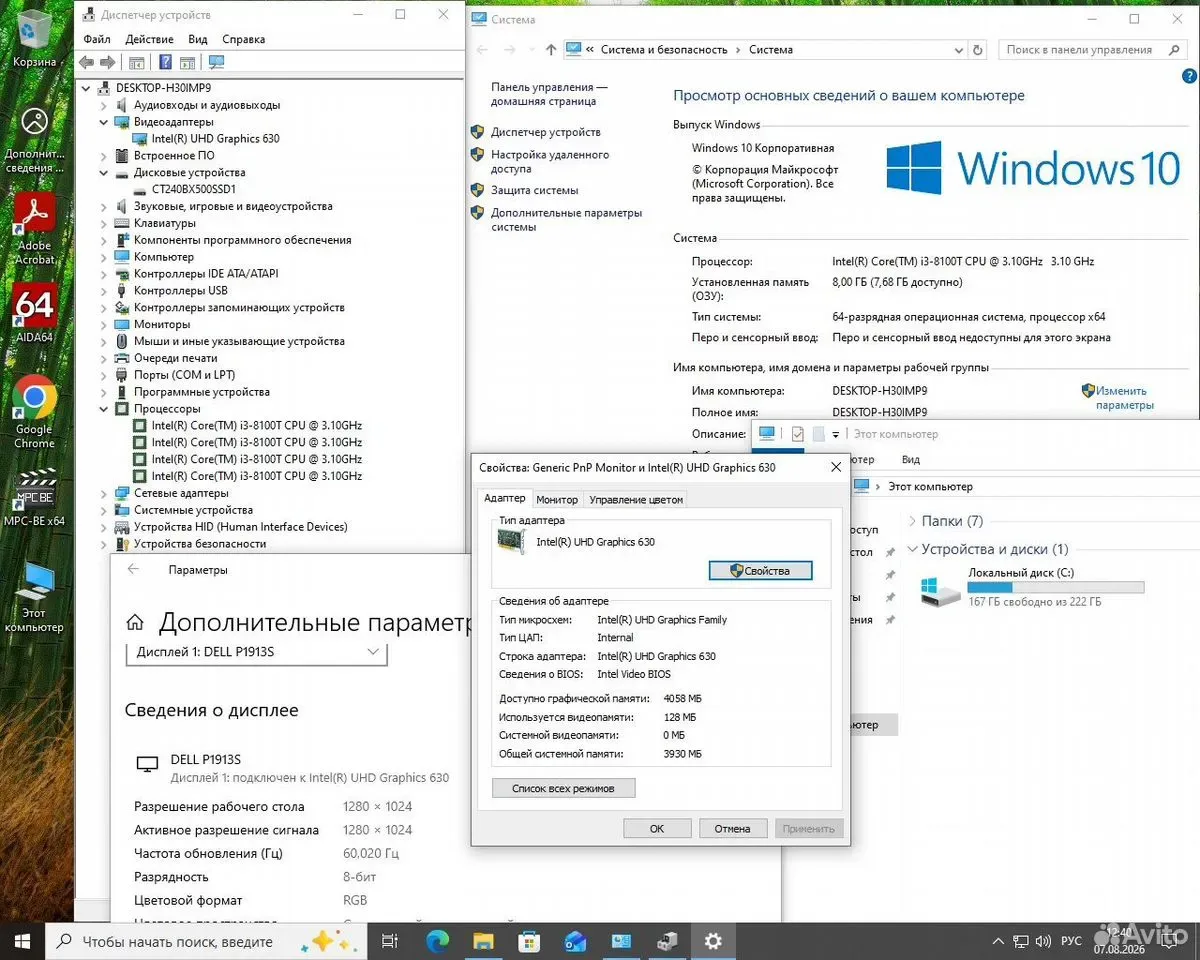Open the Вид tab in Explorer ribbon
The width and height of the screenshot is (1200, 960).
(911, 460)
